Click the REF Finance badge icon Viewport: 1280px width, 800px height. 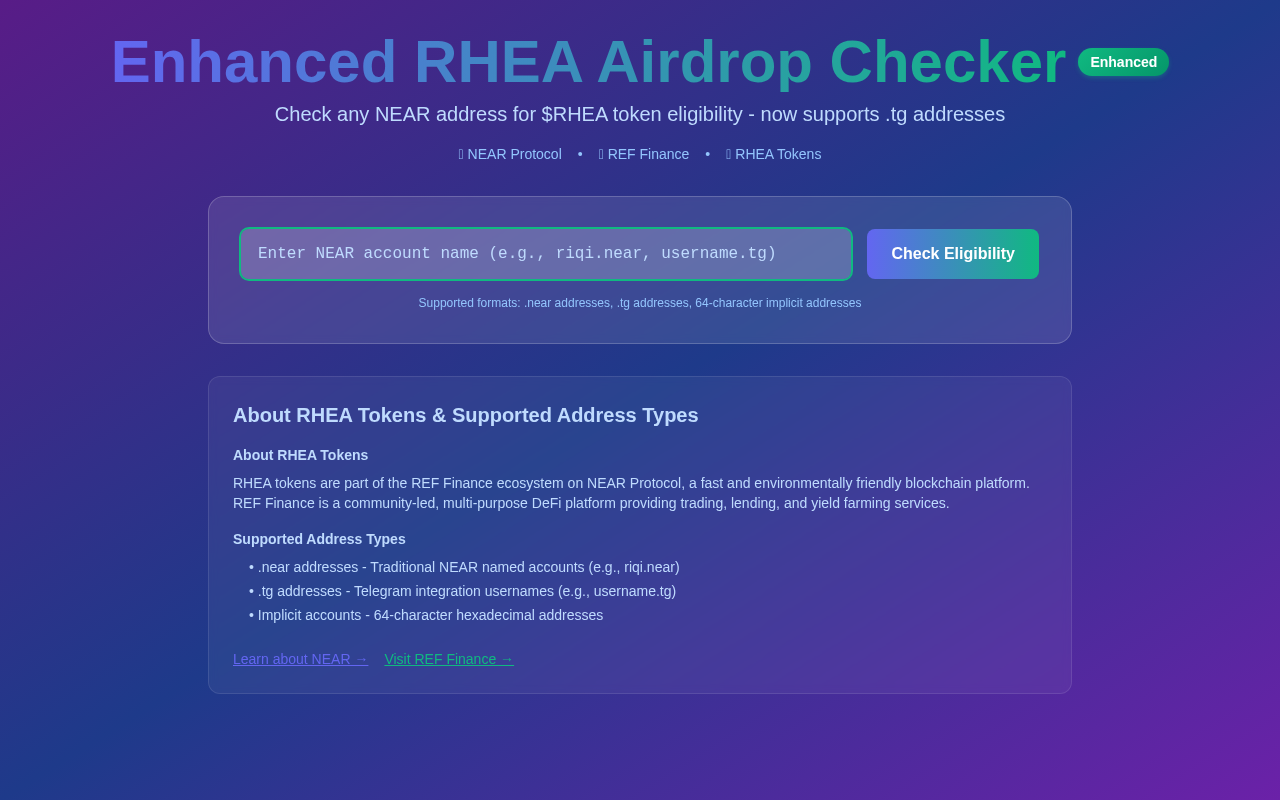coord(602,154)
